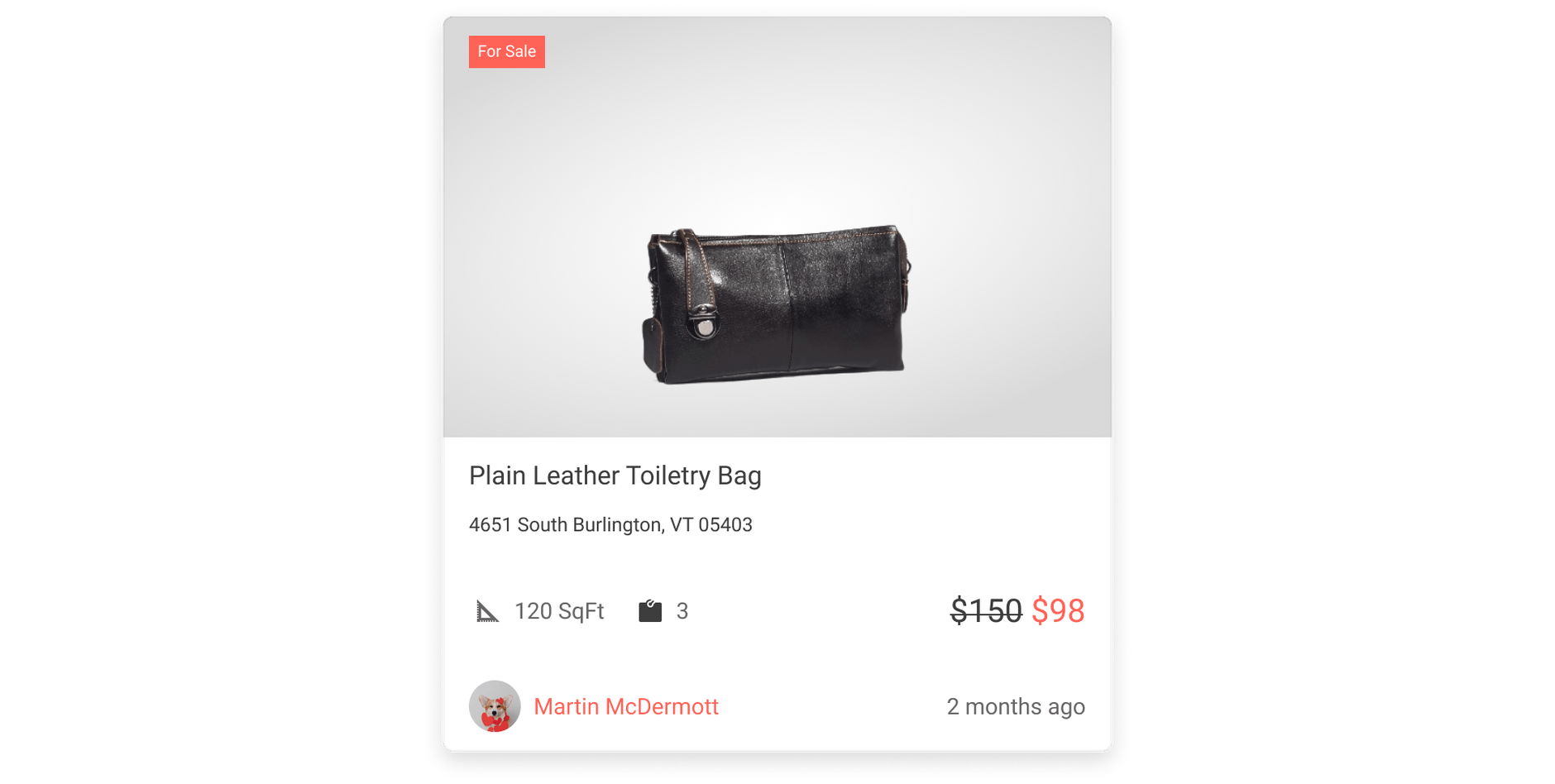Click the 2 months ago timestamp
The image size is (1555, 784).
coord(1016,707)
